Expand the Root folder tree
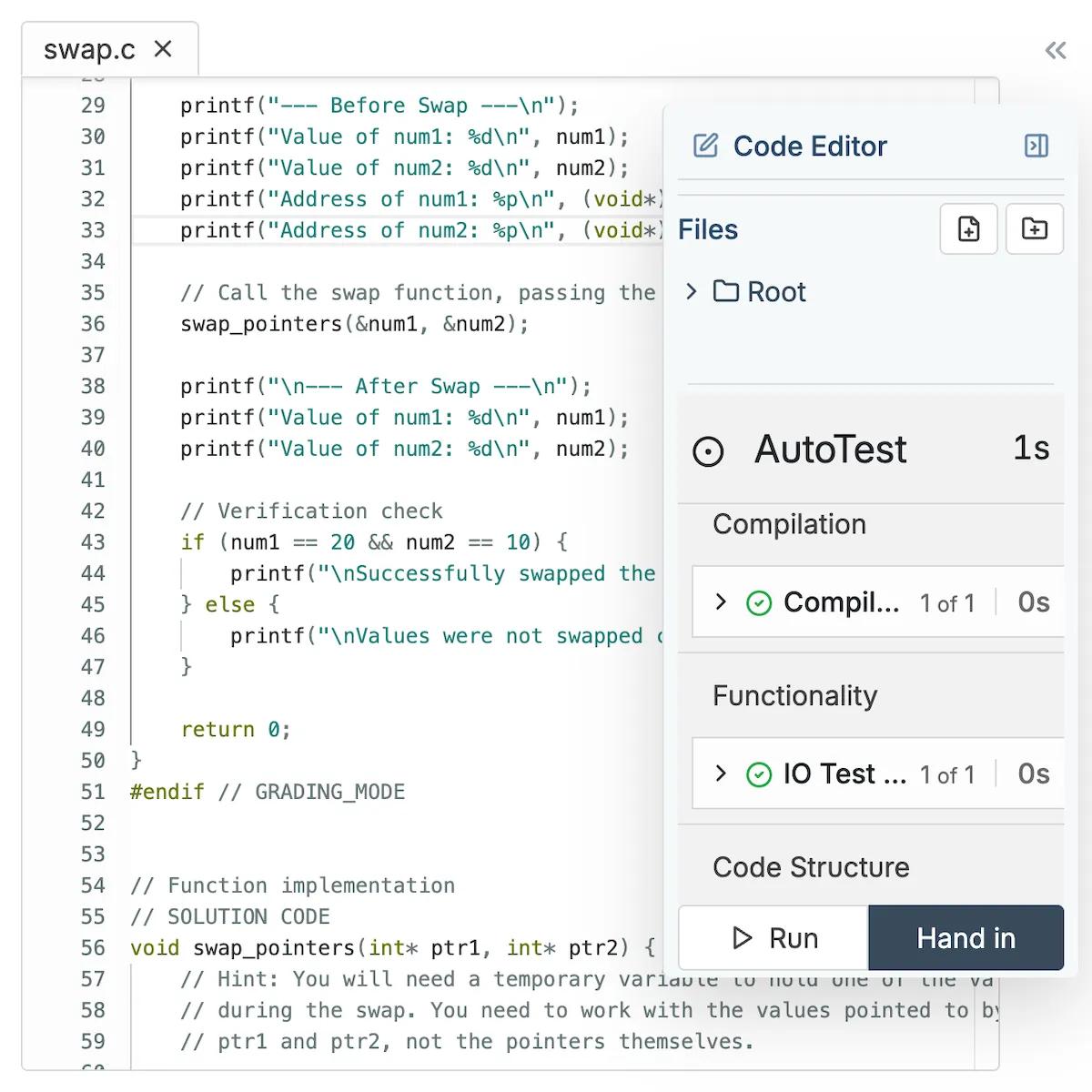Viewport: 1092px width, 1092px height. point(692,291)
